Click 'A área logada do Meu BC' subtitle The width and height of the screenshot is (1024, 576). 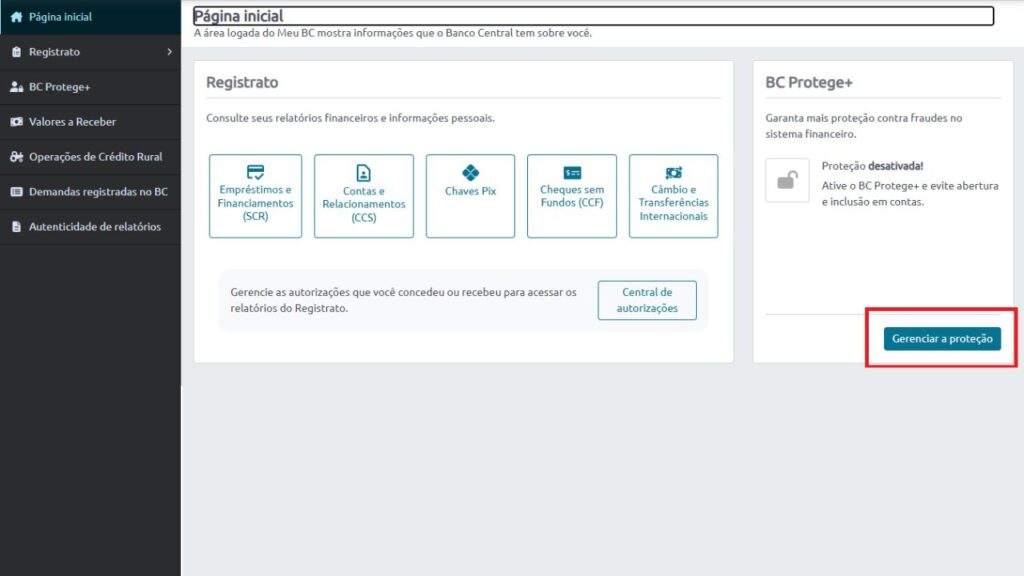[x=393, y=33]
